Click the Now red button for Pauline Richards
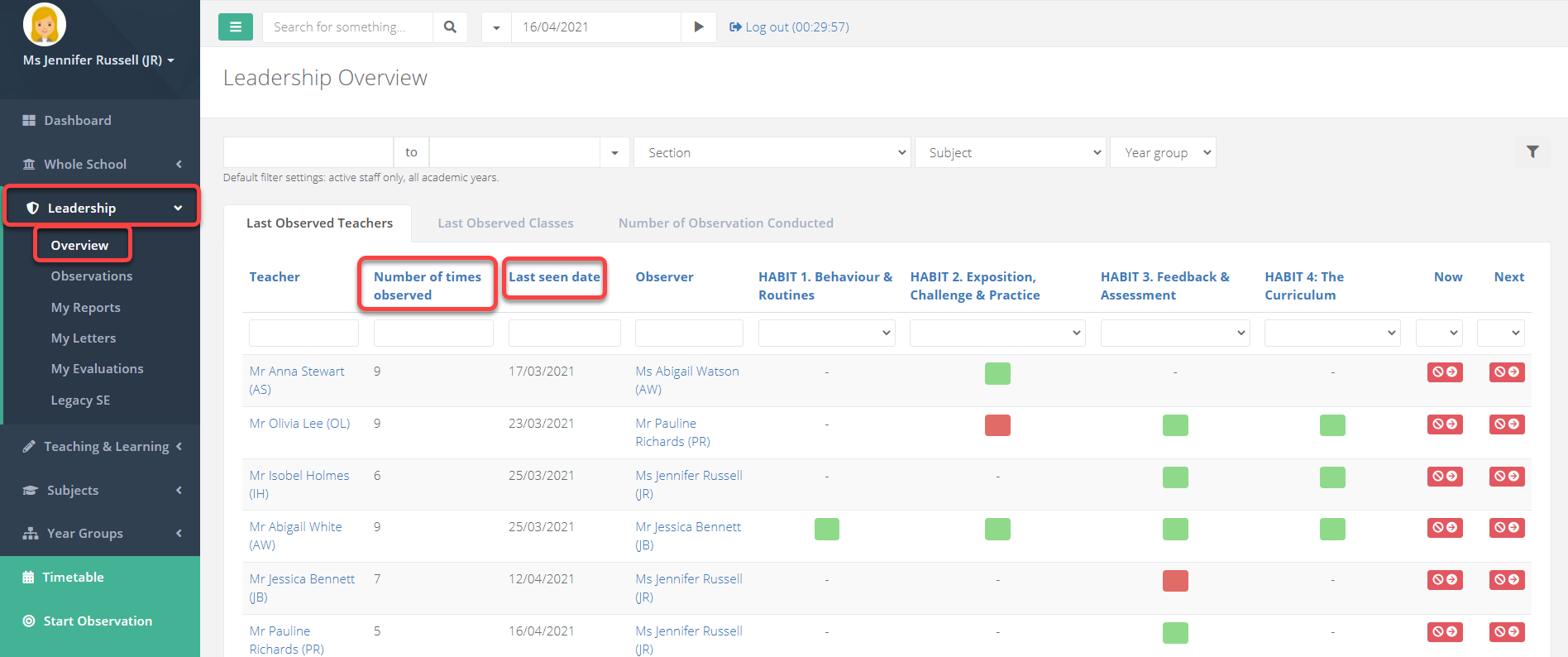 pyautogui.click(x=1445, y=632)
